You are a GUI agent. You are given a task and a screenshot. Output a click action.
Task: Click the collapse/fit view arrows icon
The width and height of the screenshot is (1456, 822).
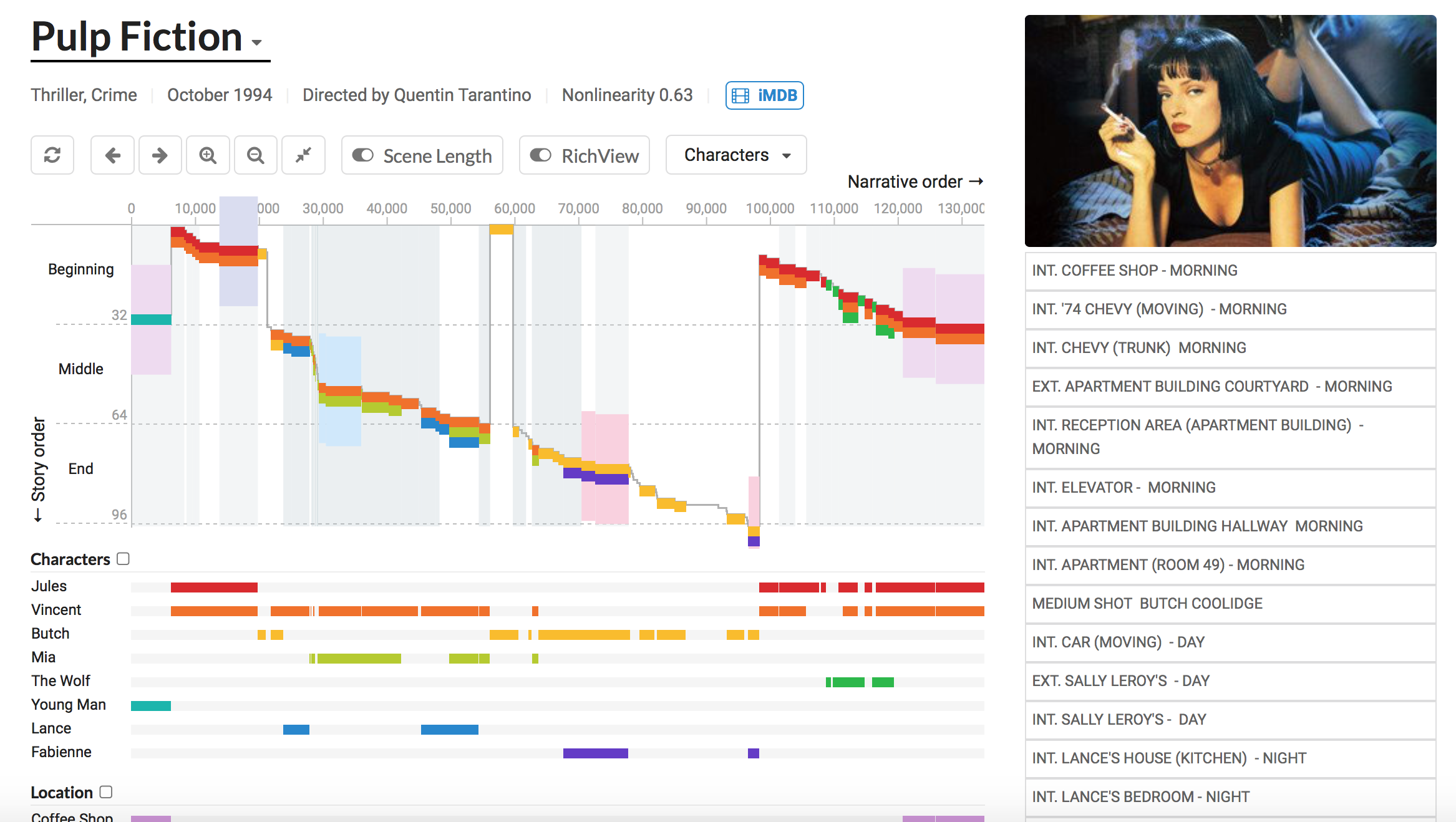(x=303, y=155)
